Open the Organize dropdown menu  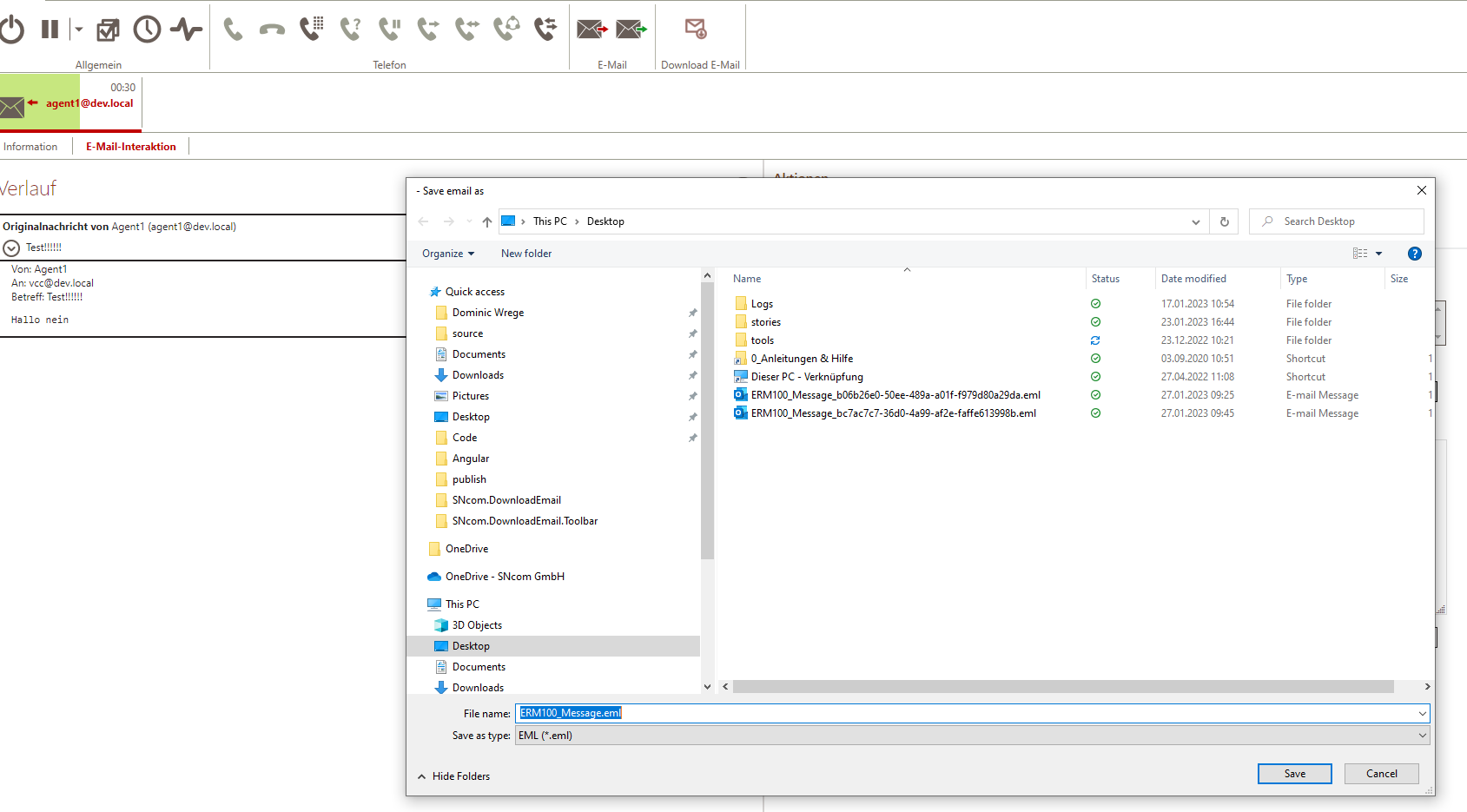(x=448, y=254)
